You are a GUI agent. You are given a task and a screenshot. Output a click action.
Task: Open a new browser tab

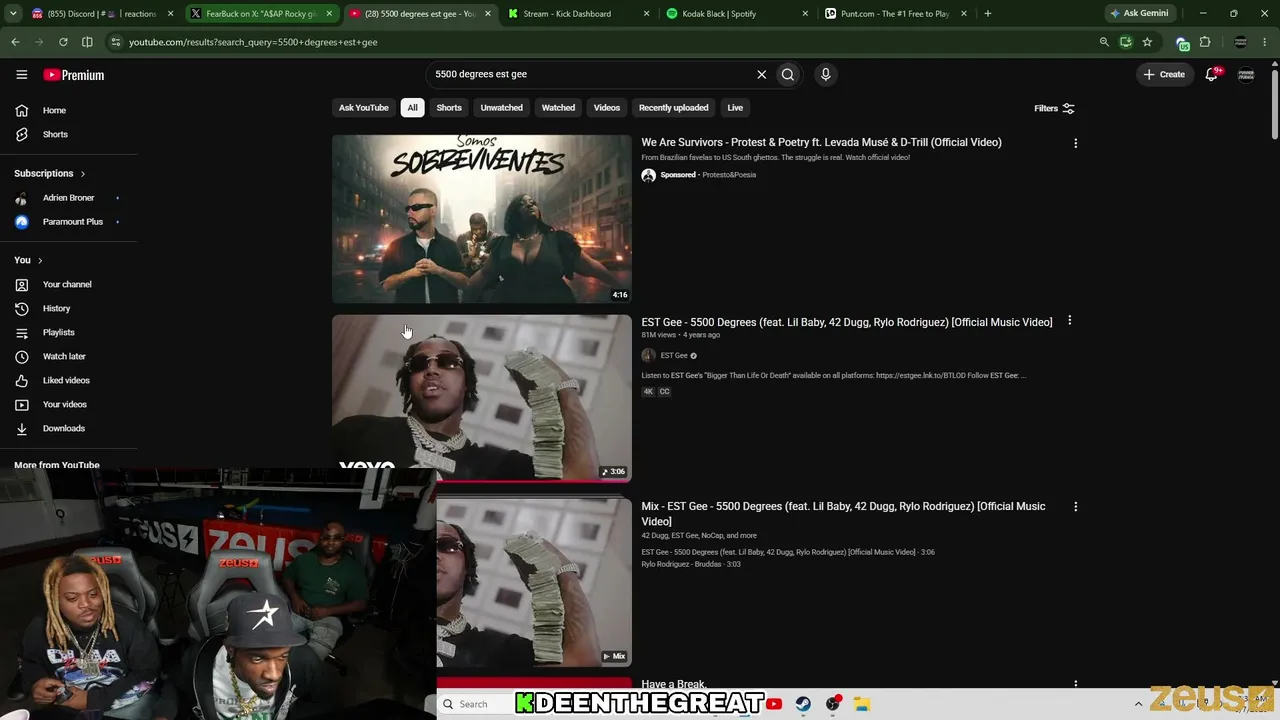point(987,14)
